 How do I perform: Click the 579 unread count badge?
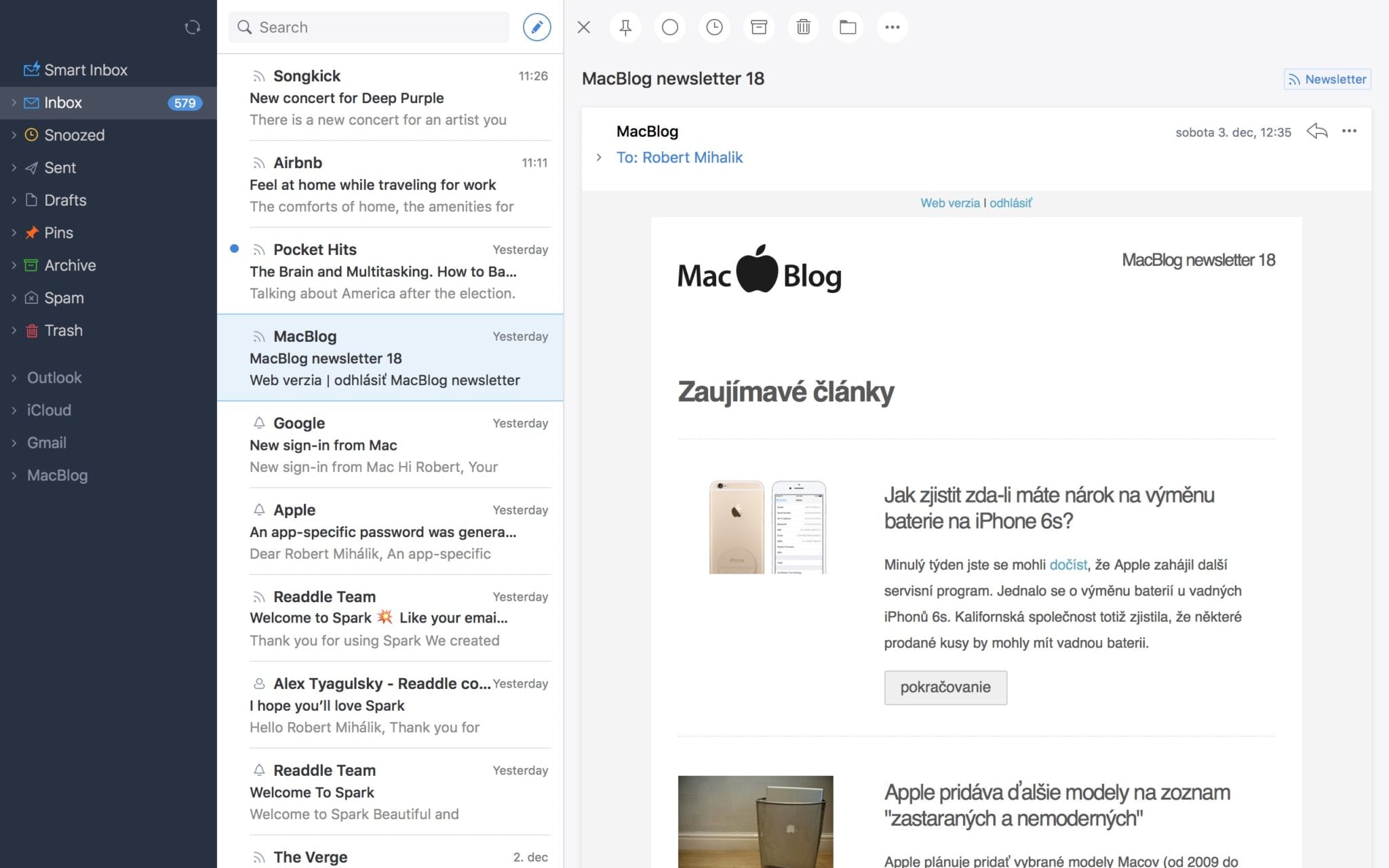coord(184,103)
